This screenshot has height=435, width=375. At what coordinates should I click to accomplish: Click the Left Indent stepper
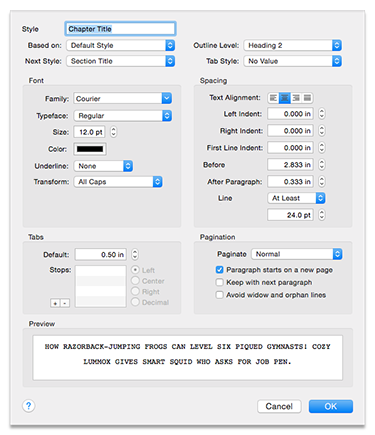[321, 114]
